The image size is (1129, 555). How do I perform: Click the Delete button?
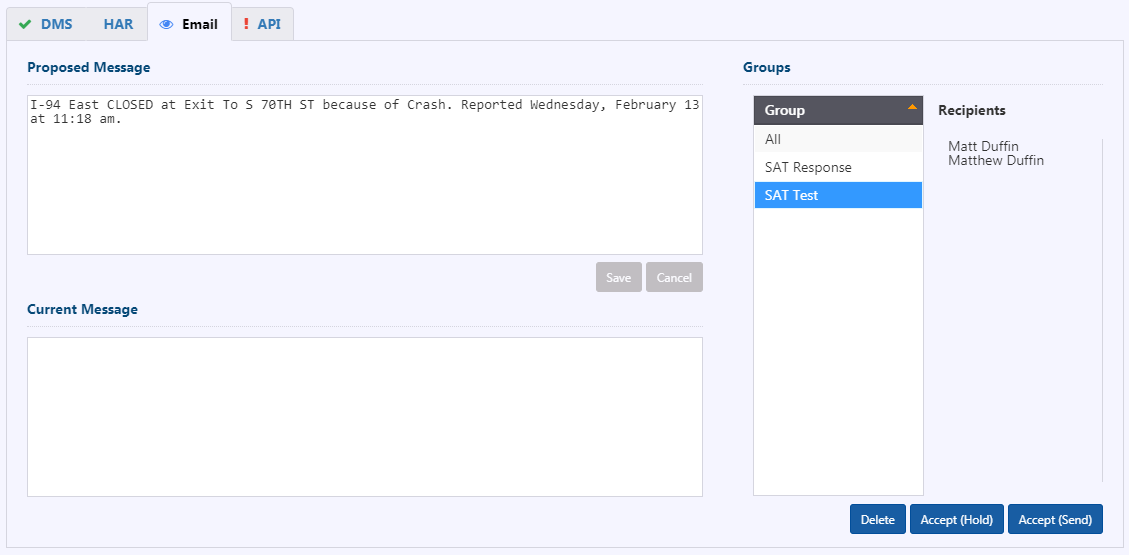878,519
